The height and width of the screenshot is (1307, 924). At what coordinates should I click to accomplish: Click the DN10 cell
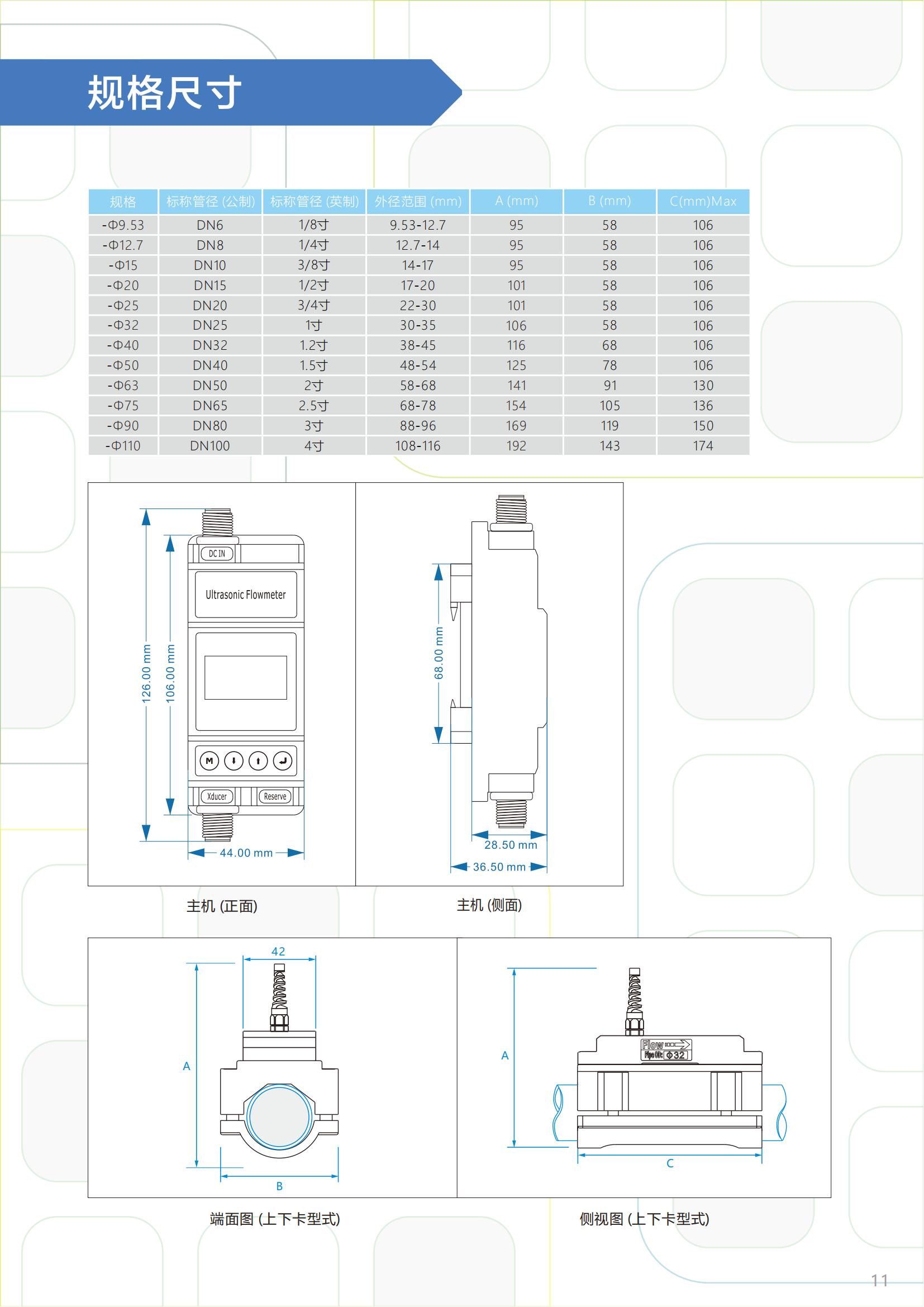tap(210, 265)
